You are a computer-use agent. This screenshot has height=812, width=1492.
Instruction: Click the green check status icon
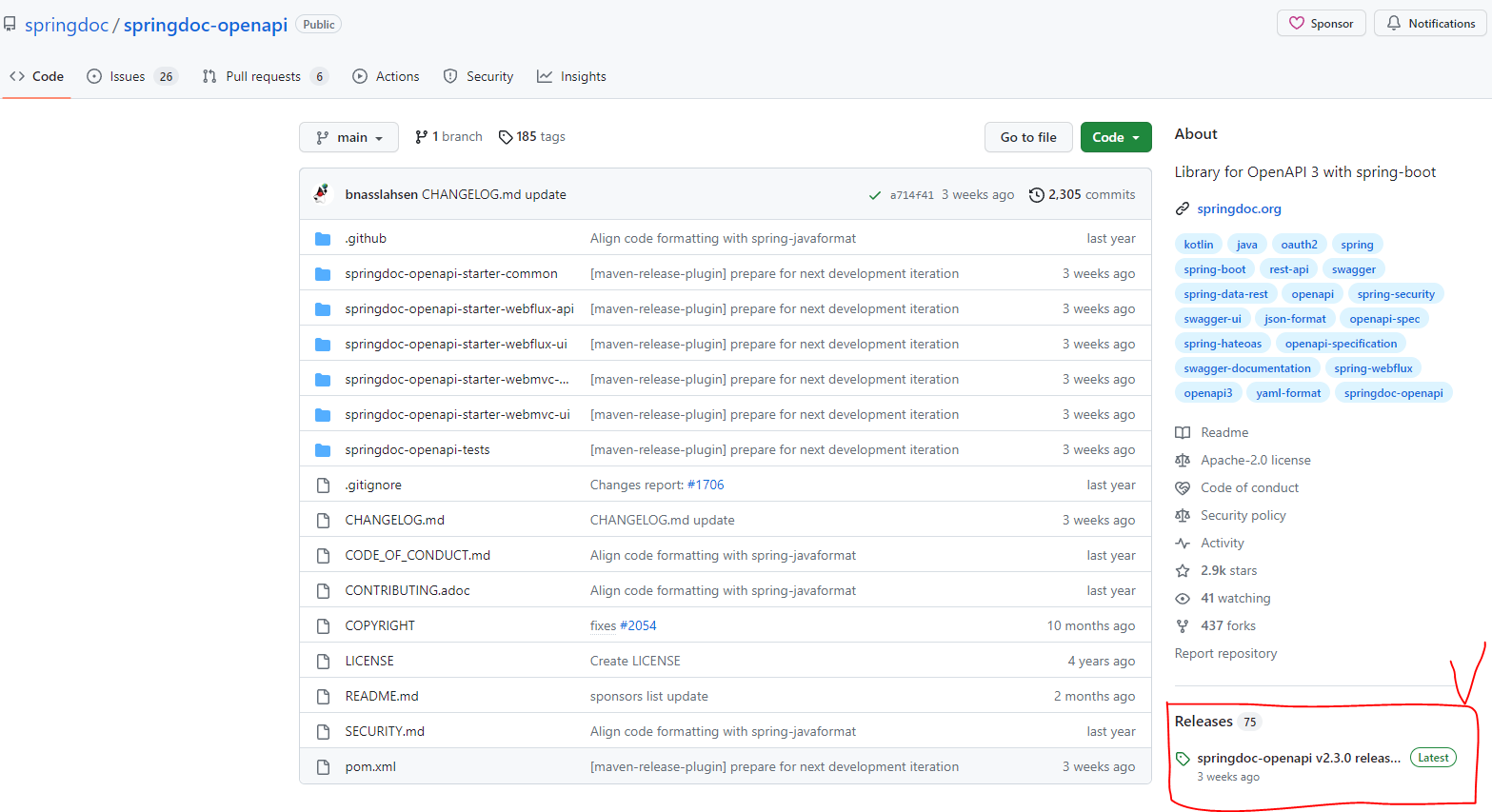(x=874, y=195)
